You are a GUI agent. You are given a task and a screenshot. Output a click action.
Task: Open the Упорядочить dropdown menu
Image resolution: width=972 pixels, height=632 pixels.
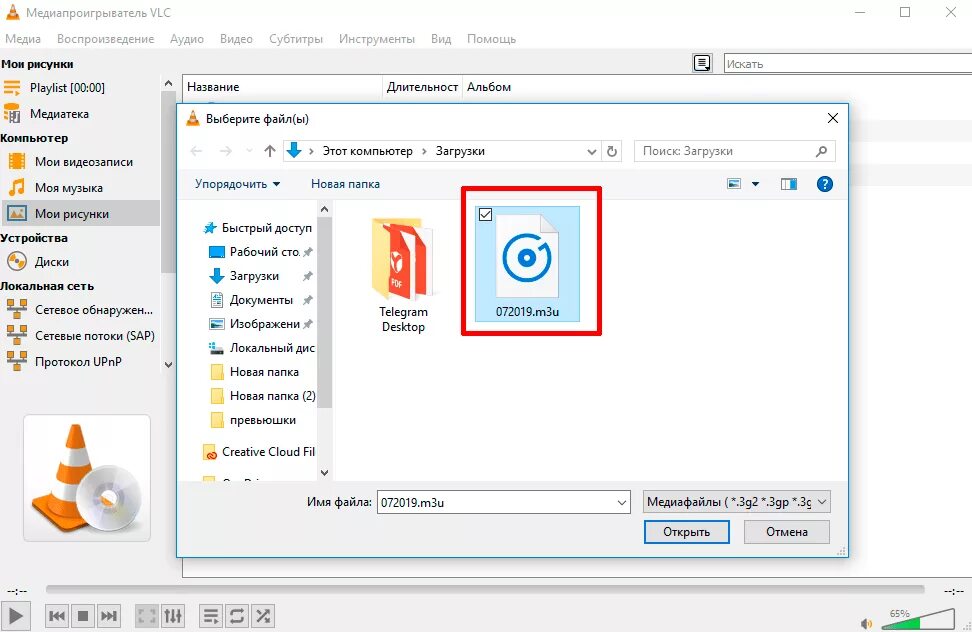[x=237, y=184]
